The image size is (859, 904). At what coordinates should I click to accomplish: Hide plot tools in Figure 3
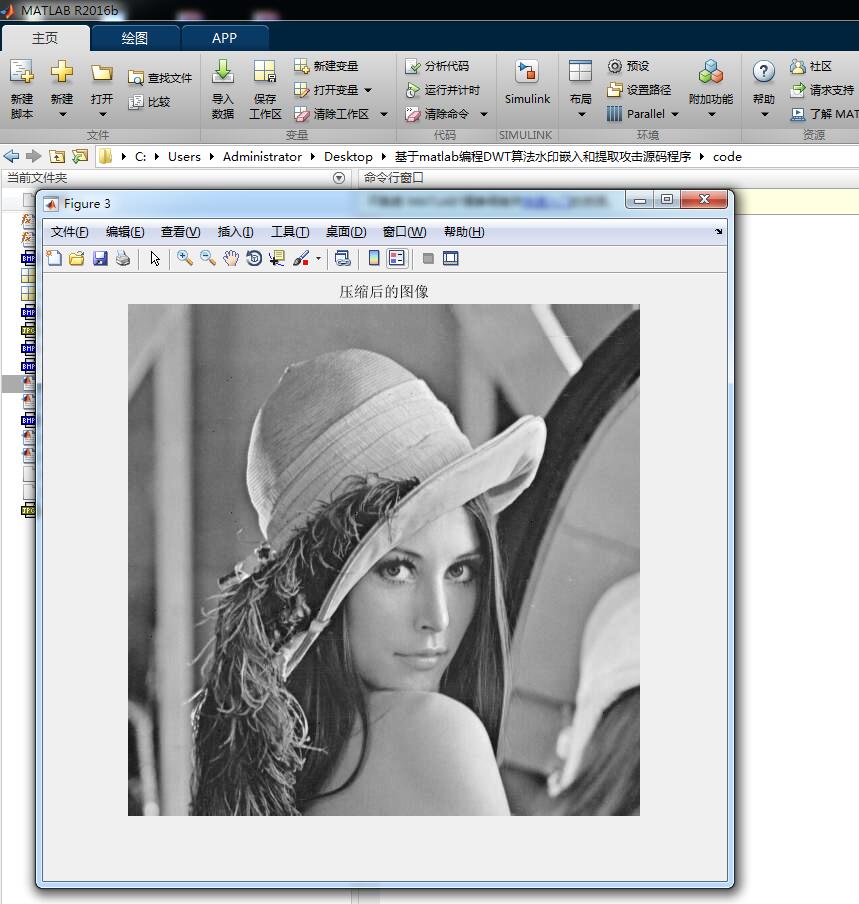point(428,258)
